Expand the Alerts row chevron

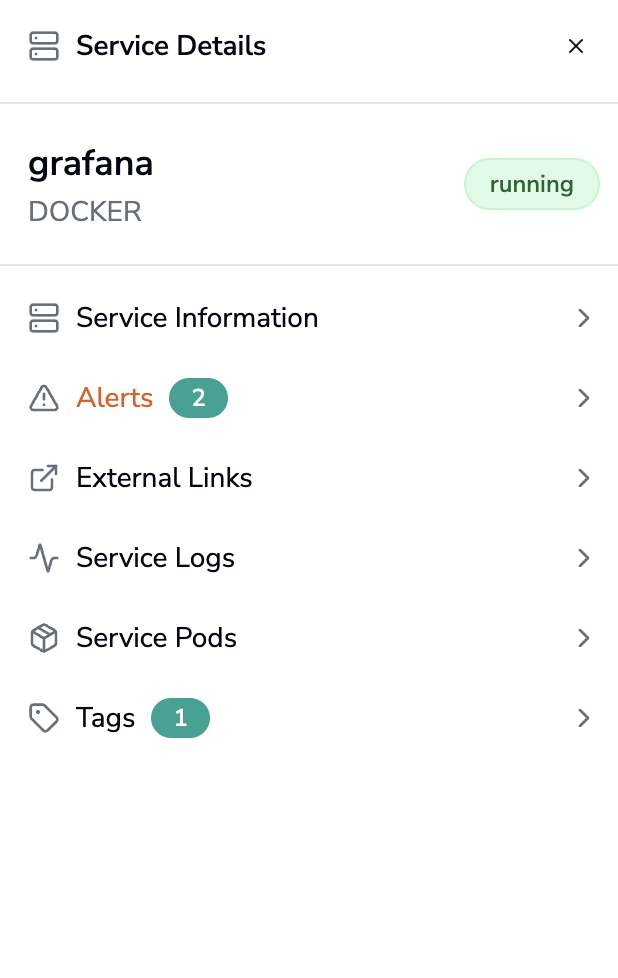(584, 398)
